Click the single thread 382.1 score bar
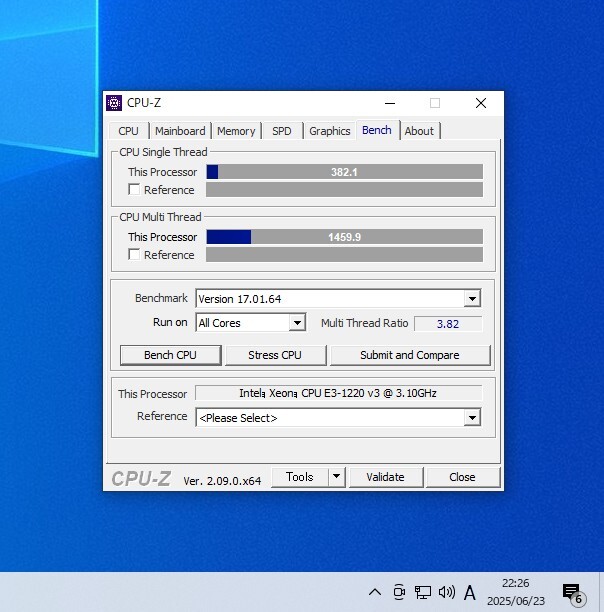604x612 pixels. [345, 172]
